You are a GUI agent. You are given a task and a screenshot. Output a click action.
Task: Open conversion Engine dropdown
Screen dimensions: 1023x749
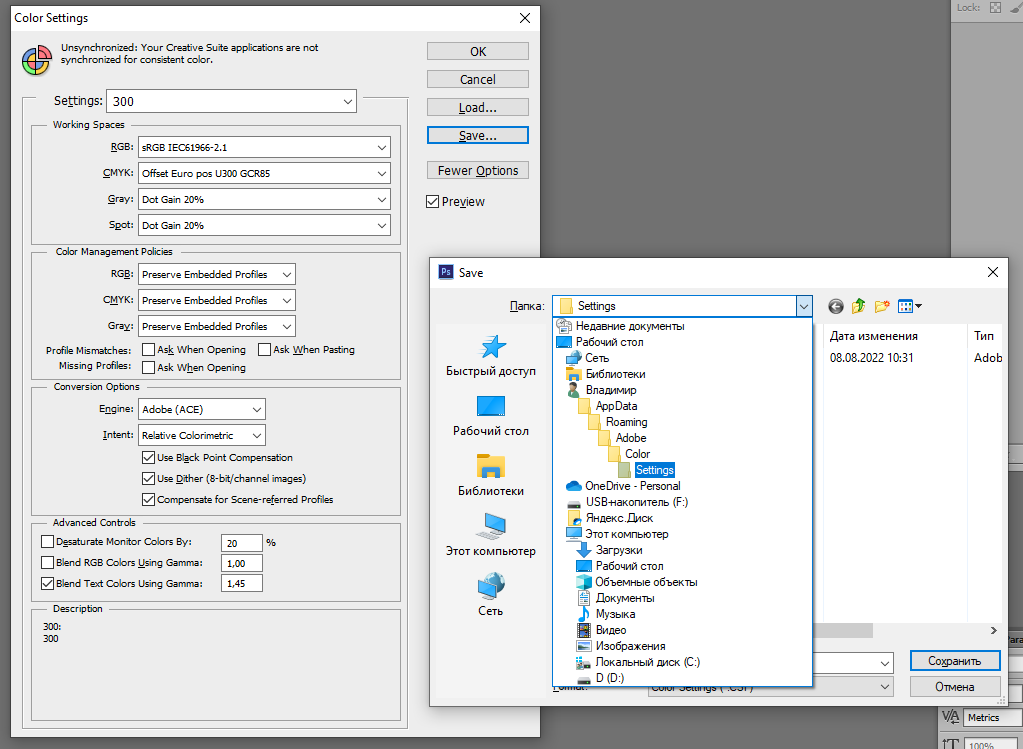click(202, 409)
